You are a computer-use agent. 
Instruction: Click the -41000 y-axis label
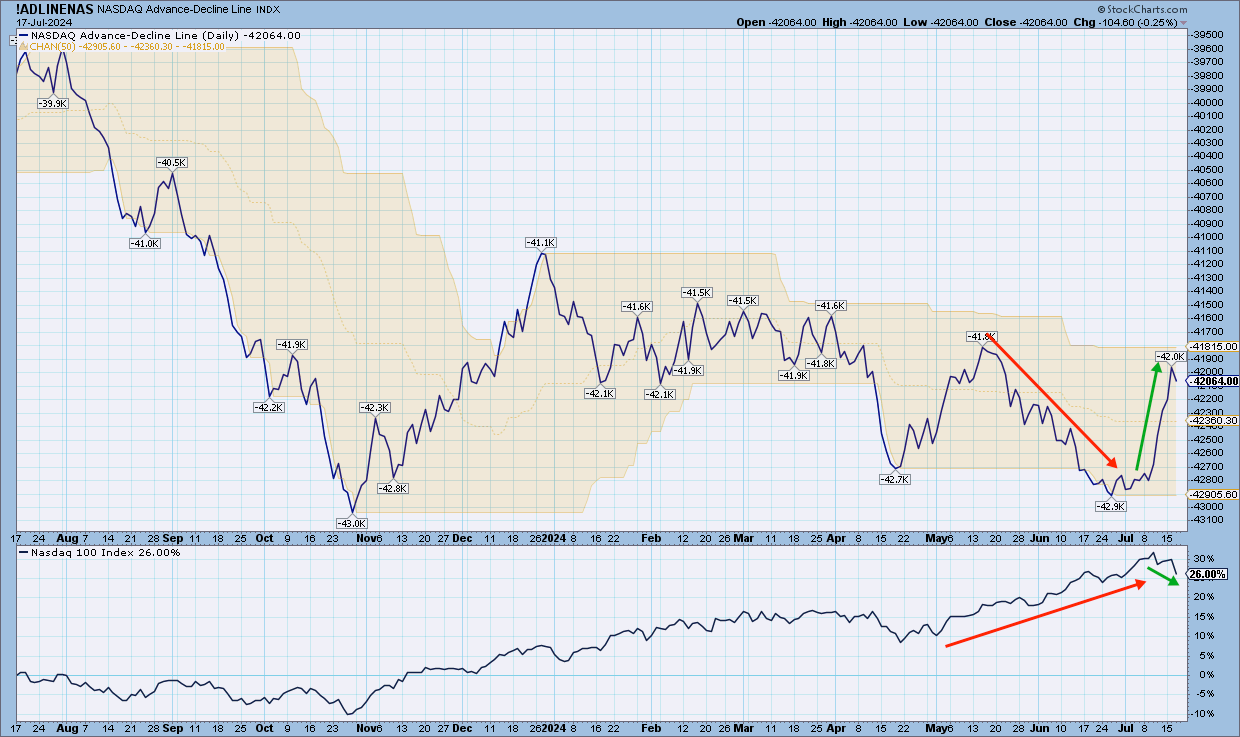click(1208, 236)
